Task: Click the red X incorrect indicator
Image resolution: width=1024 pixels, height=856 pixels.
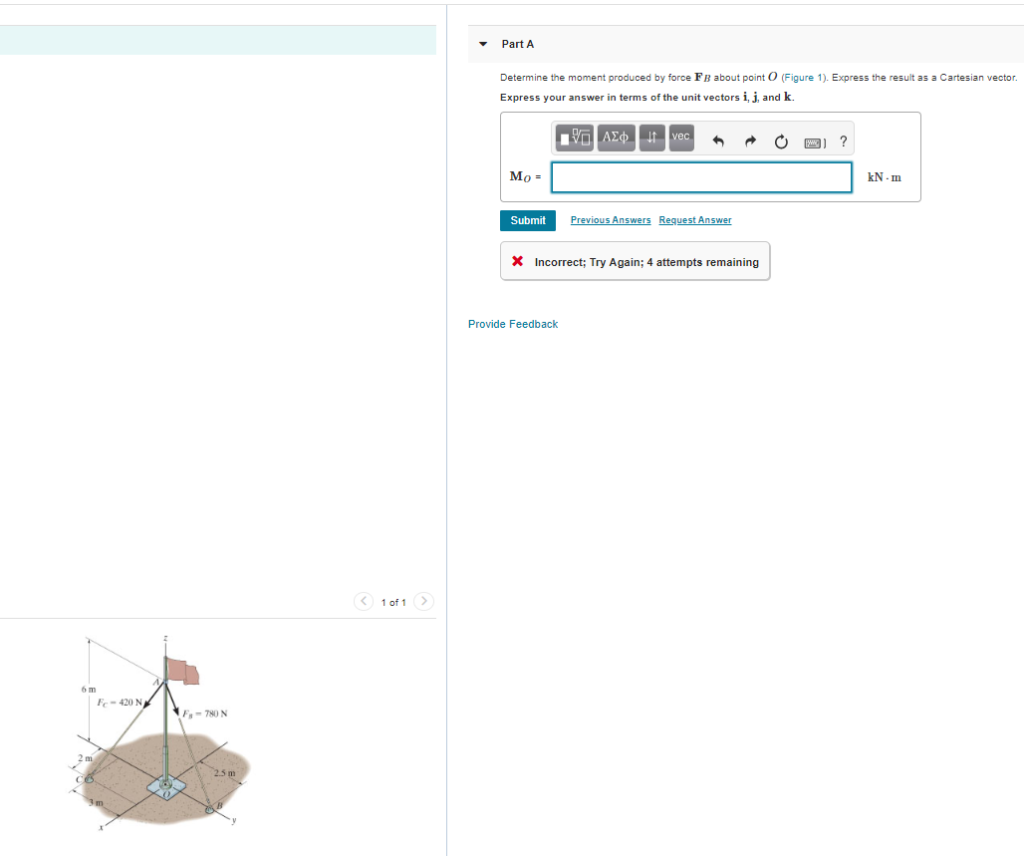Action: click(x=516, y=260)
